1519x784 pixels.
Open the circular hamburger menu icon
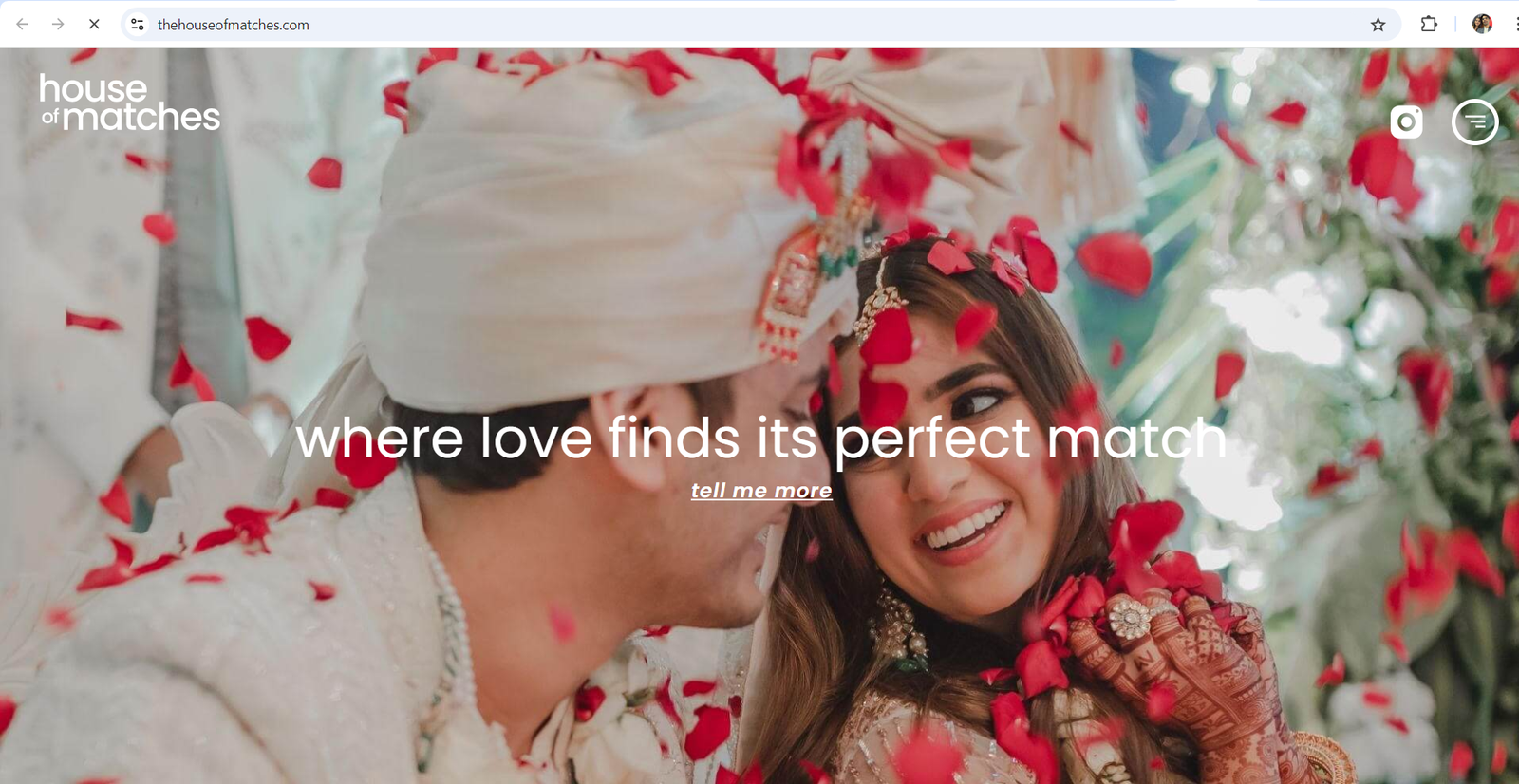(1474, 121)
